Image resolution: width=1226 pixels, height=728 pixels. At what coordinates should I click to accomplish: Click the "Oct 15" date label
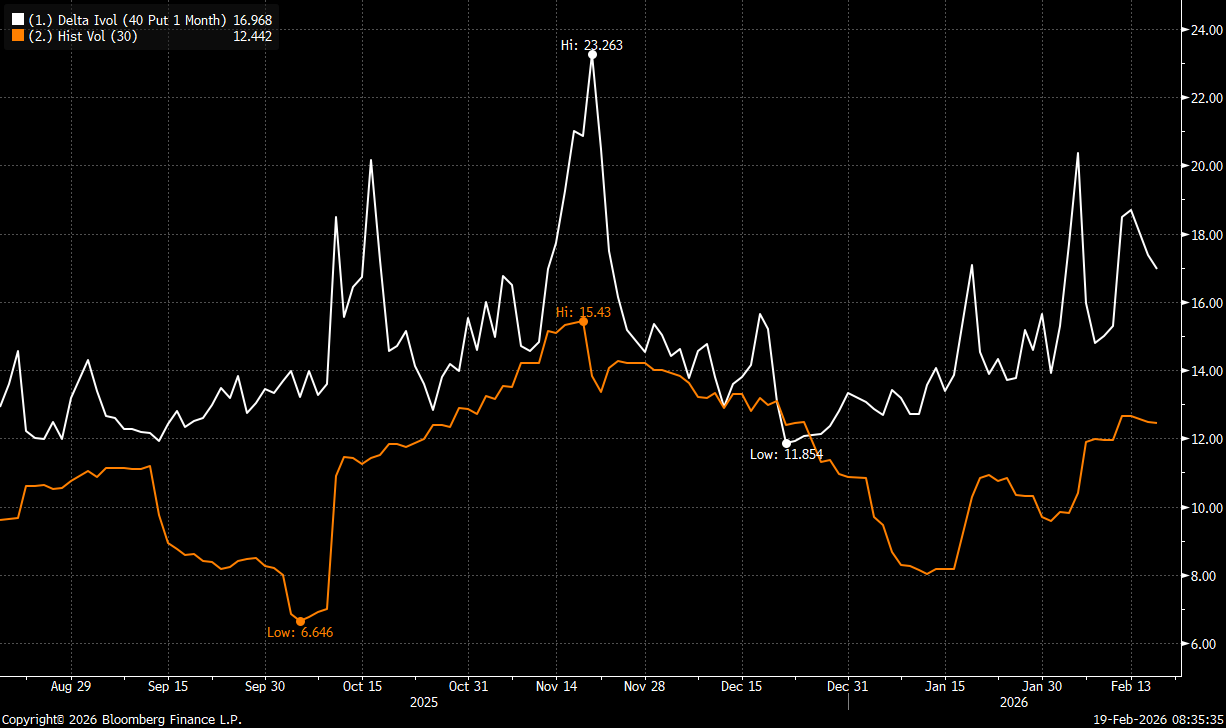point(362,687)
